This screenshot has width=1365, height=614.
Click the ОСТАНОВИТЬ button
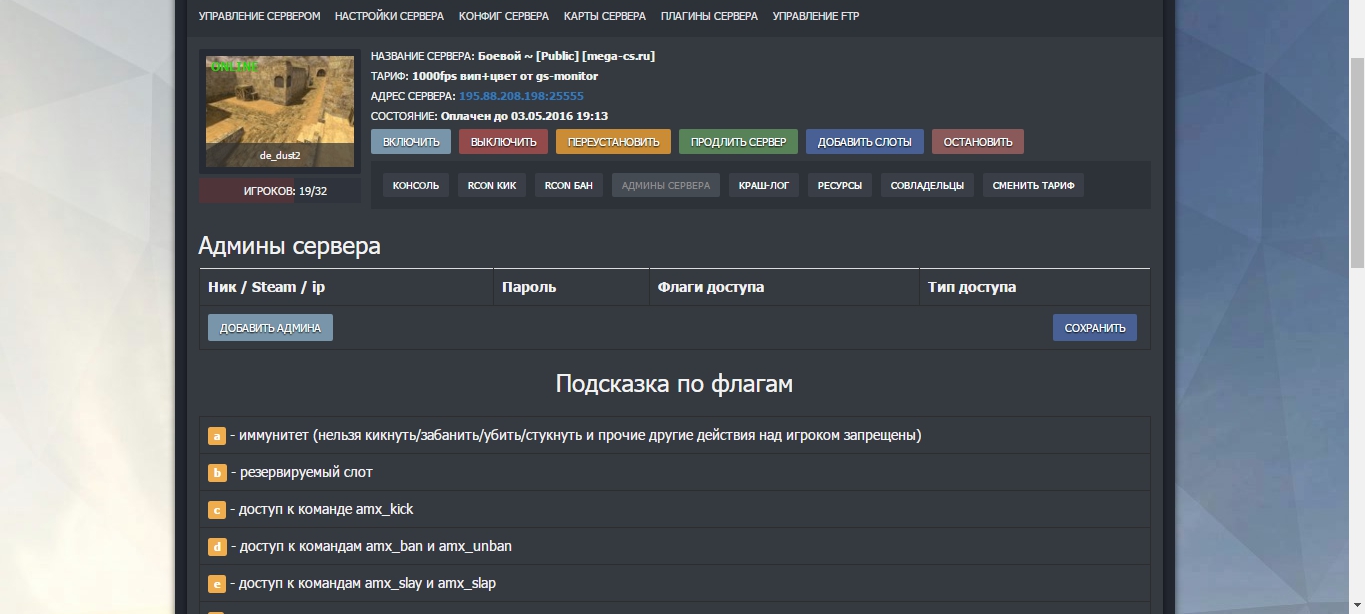(978, 142)
